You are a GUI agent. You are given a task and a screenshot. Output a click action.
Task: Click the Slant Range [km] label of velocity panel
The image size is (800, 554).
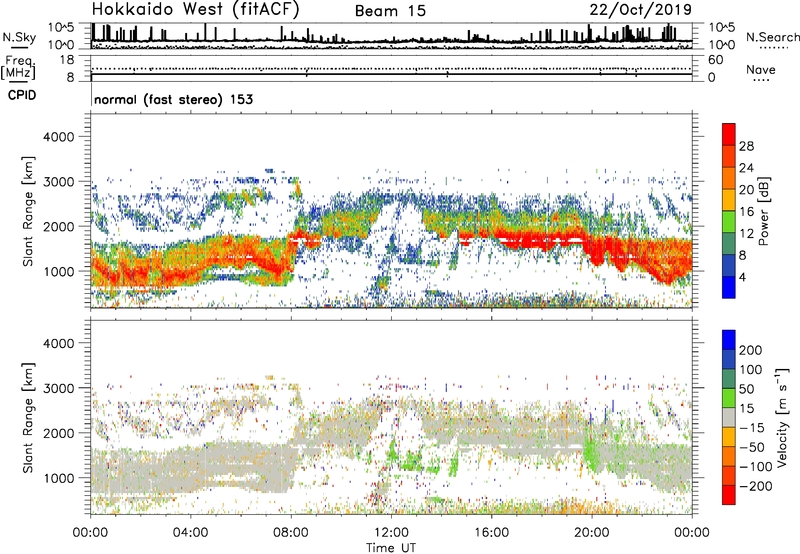(x=28, y=418)
